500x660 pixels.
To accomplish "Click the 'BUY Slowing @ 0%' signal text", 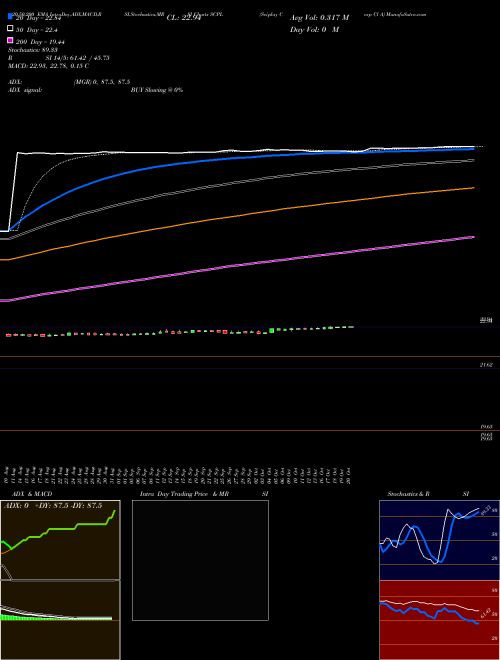I will [157, 90].
